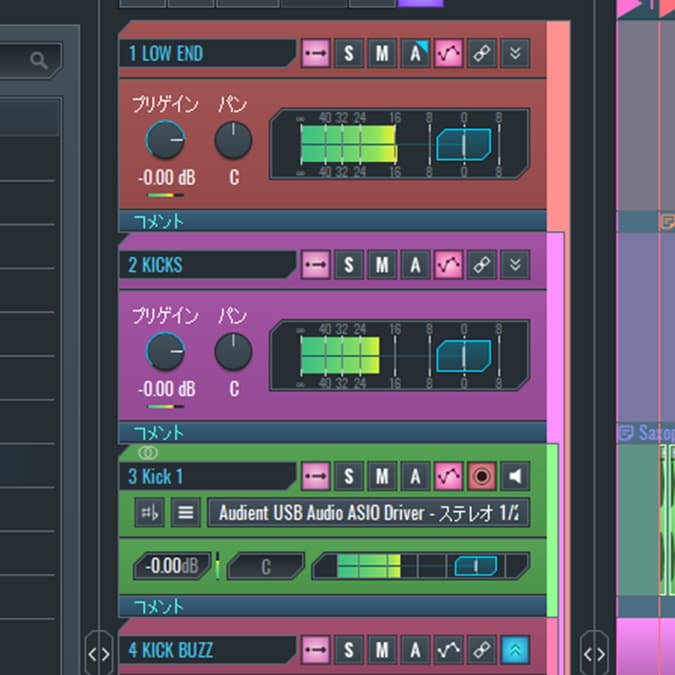Open the Kick 1 comment bar
Viewport: 675px width, 675px height.
pos(332,607)
